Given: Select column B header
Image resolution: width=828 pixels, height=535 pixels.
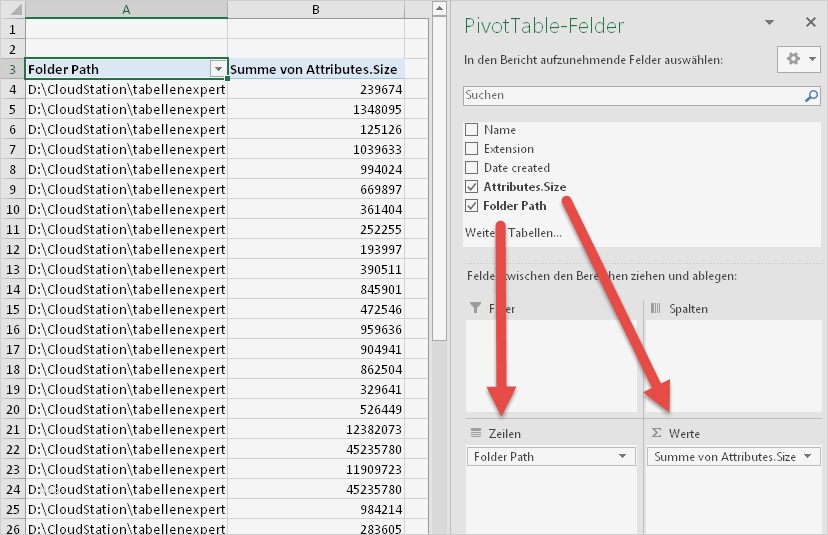Looking at the screenshot, I should tap(316, 9).
